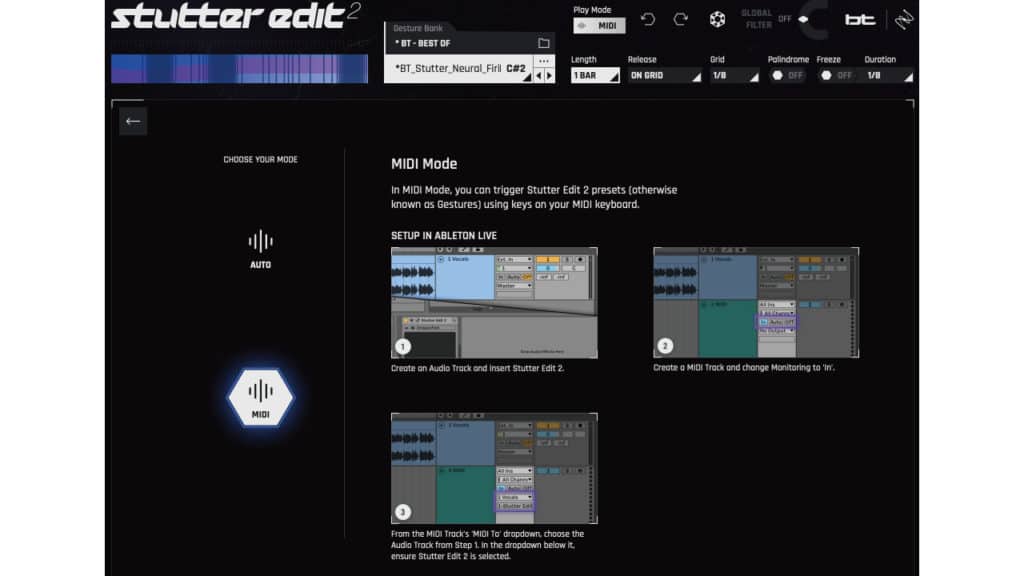Image resolution: width=1024 pixels, height=576 pixels.
Task: Toggle Freeze on
Action: click(836, 76)
